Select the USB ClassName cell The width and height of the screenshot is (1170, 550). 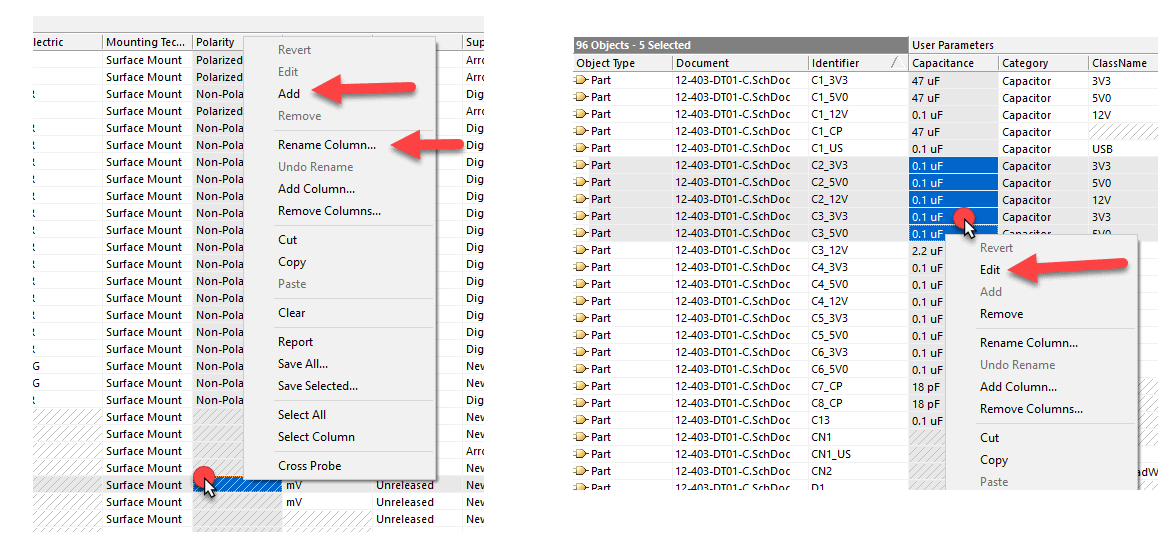1104,149
